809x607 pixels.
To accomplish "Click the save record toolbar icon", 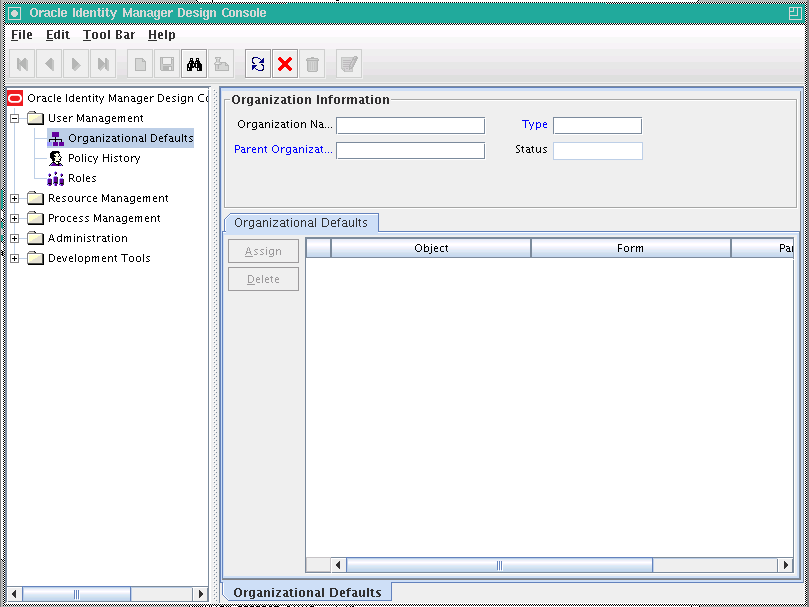I will tap(165, 63).
